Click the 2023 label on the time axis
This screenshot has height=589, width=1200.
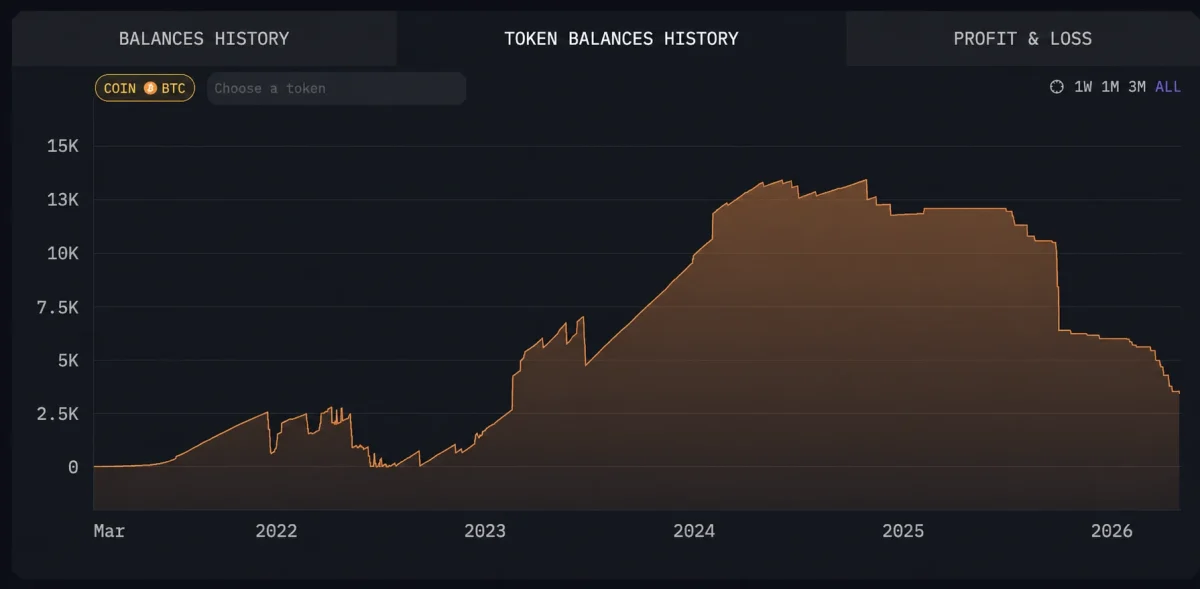[485, 531]
